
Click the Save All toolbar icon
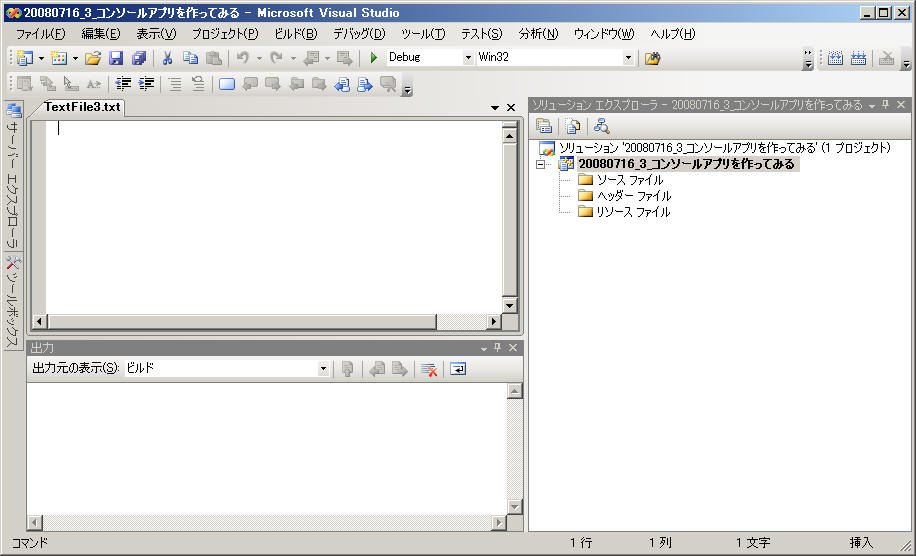coord(138,58)
